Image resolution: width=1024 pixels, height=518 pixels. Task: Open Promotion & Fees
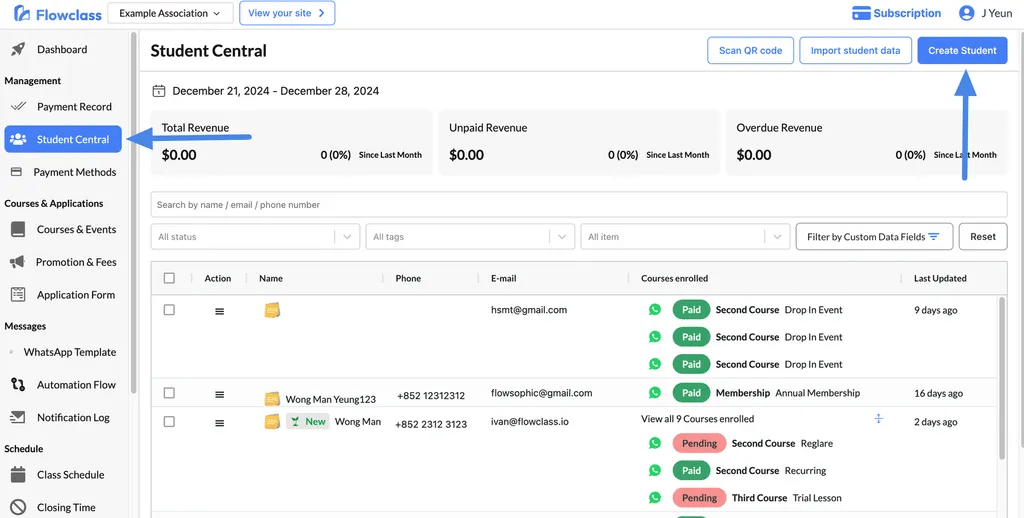(x=65, y=262)
